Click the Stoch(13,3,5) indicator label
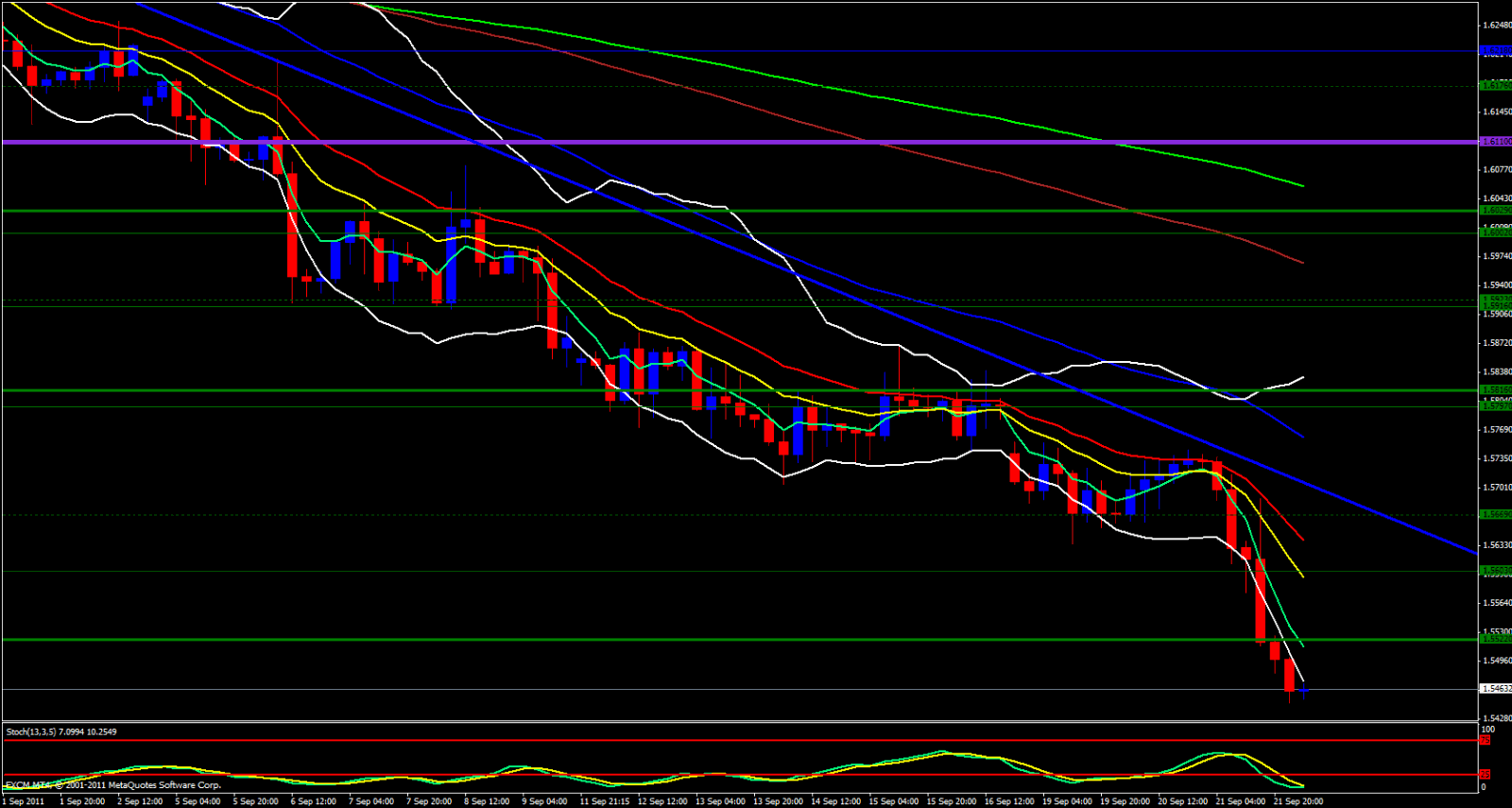The image size is (1512, 808). (61, 731)
